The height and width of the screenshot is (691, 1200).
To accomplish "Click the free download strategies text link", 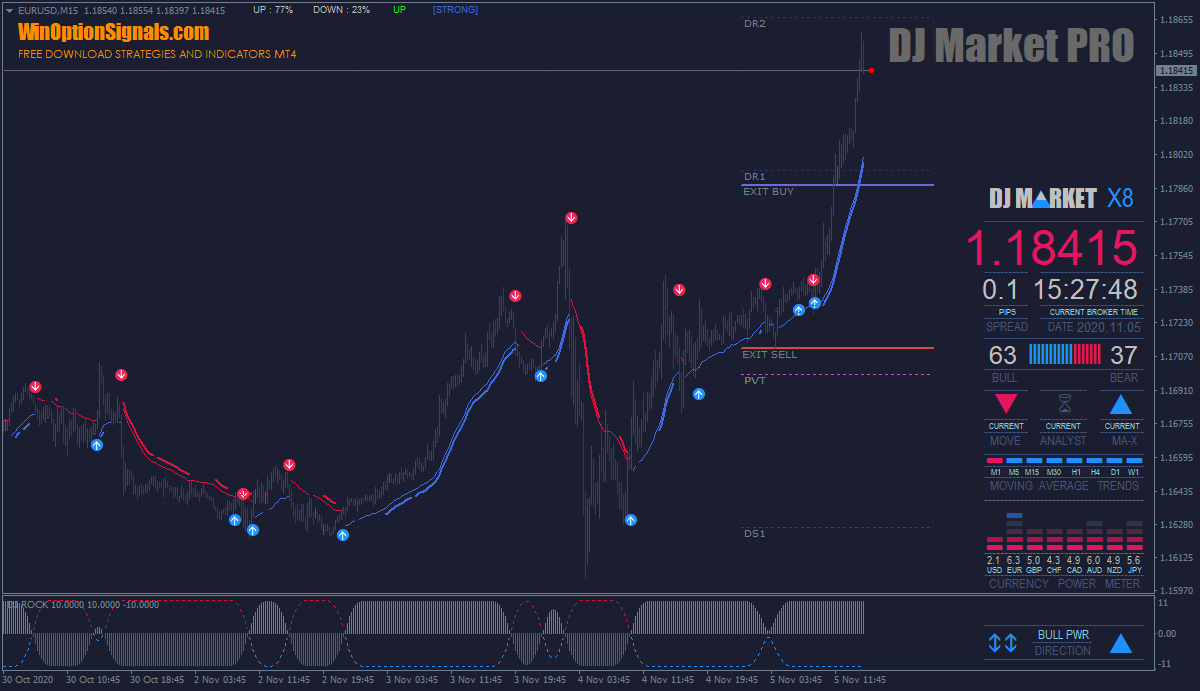I will 157,54.
